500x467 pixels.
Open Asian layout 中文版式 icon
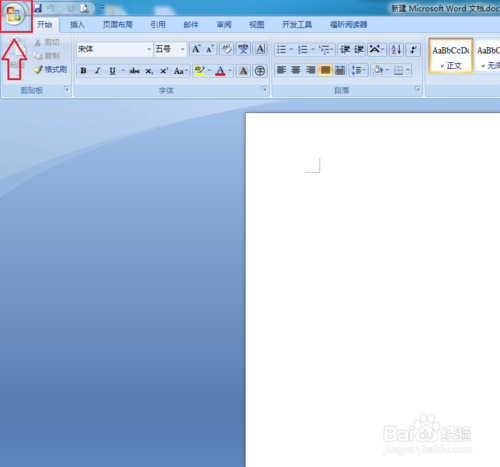click(x=377, y=50)
